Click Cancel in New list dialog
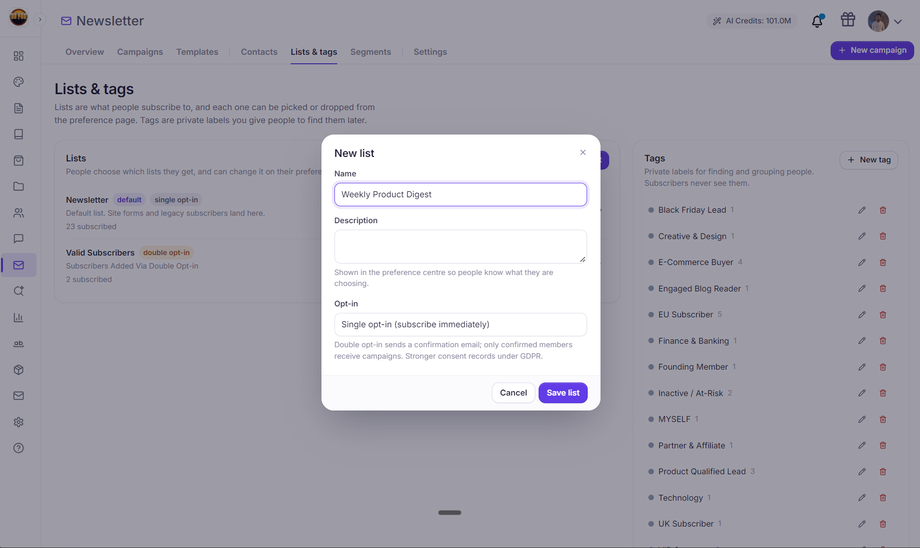Screen dimensions: 920x548 (513, 393)
